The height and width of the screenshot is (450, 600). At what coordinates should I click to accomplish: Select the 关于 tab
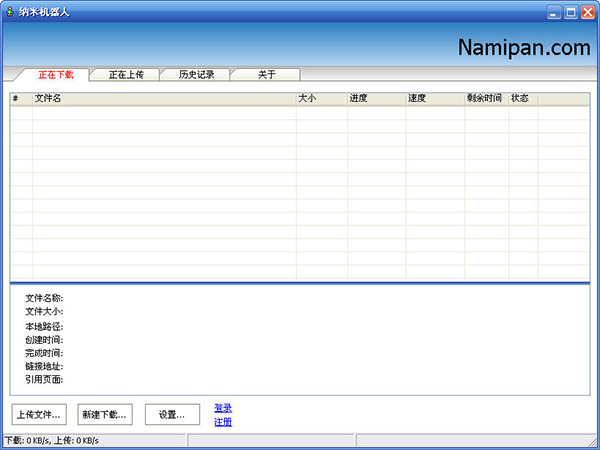(x=266, y=75)
